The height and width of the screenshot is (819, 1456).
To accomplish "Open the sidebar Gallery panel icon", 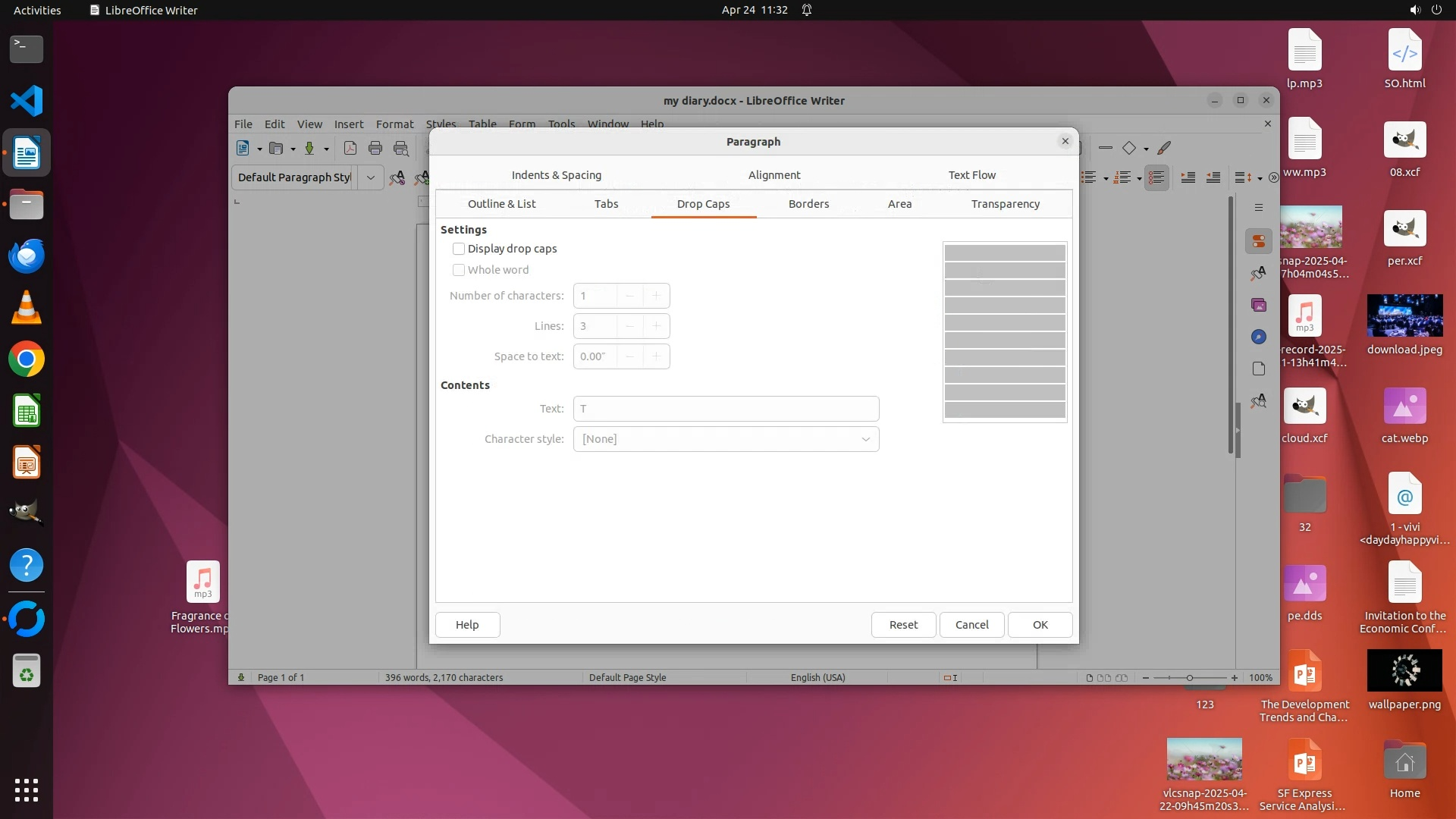I will [x=1259, y=305].
